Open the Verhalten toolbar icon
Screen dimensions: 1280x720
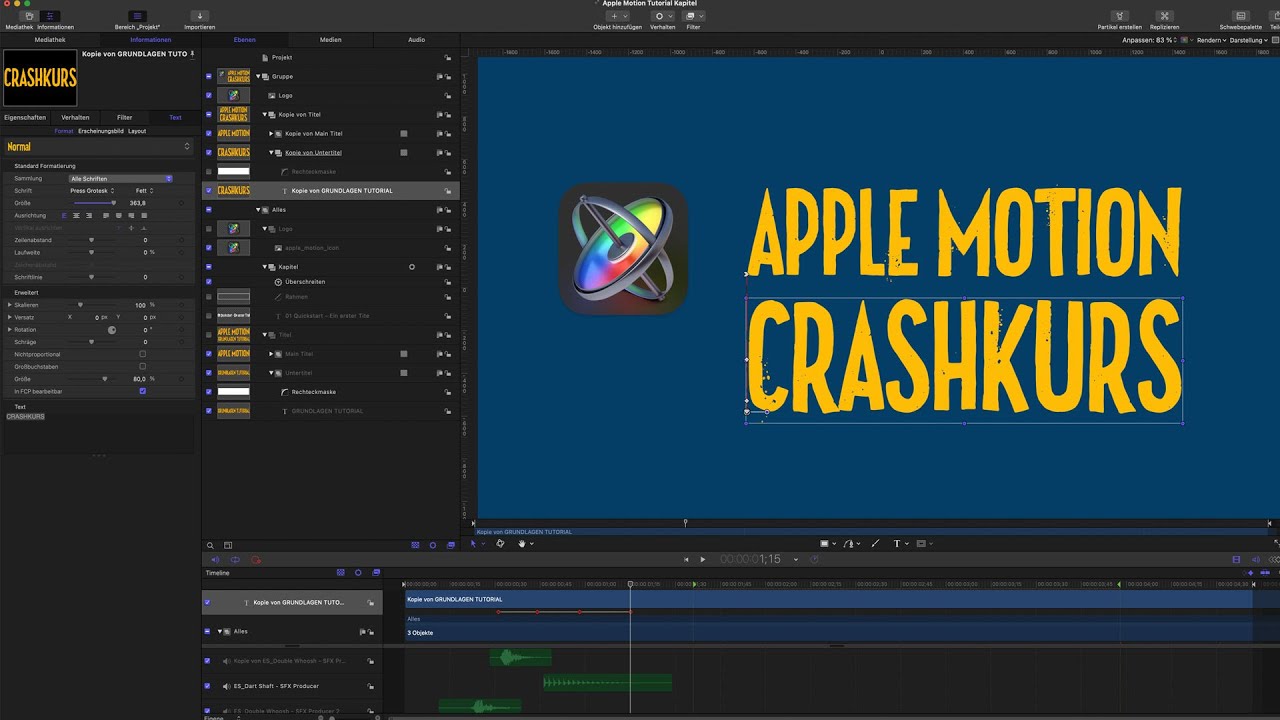(662, 16)
